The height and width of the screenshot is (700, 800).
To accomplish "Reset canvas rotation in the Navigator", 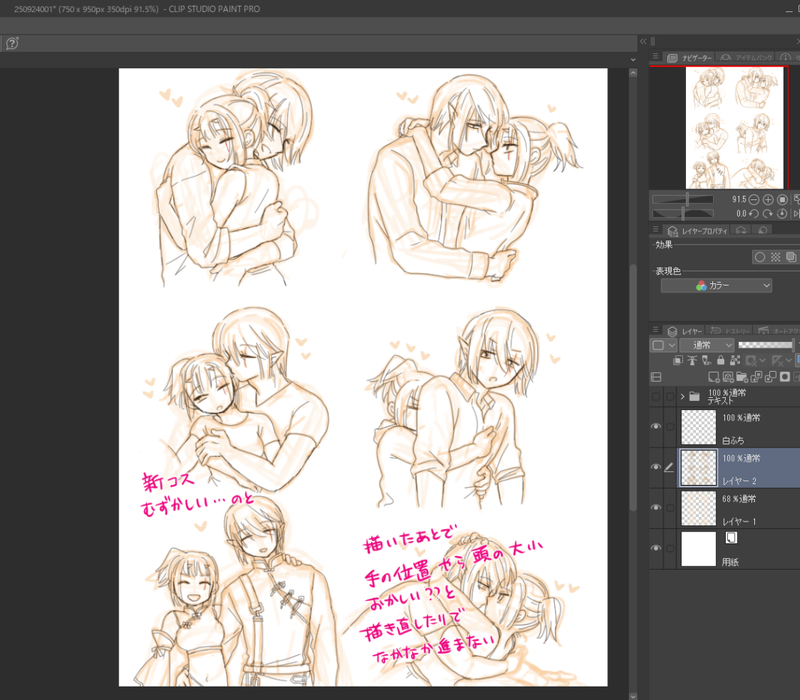I will 782,213.
